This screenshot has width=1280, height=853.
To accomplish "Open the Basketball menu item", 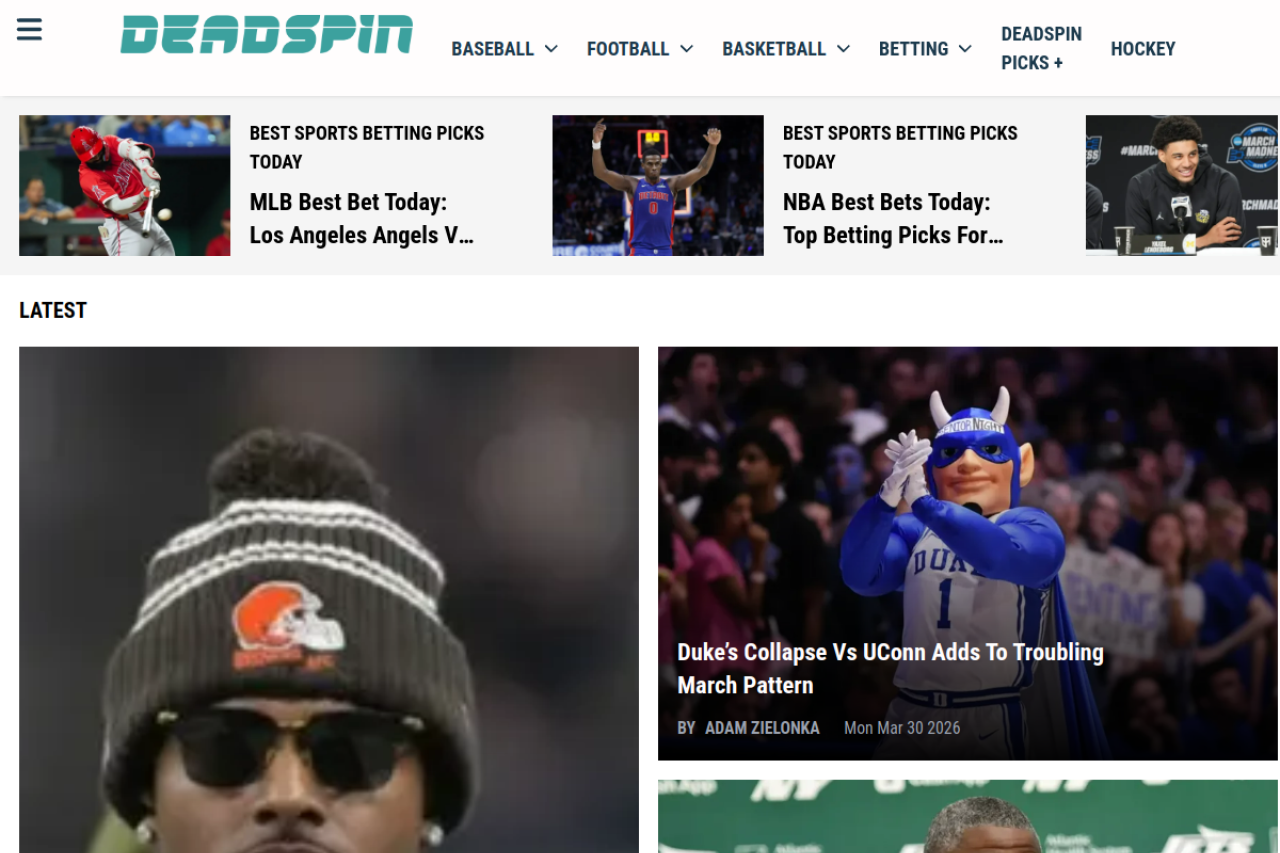I will coord(774,48).
